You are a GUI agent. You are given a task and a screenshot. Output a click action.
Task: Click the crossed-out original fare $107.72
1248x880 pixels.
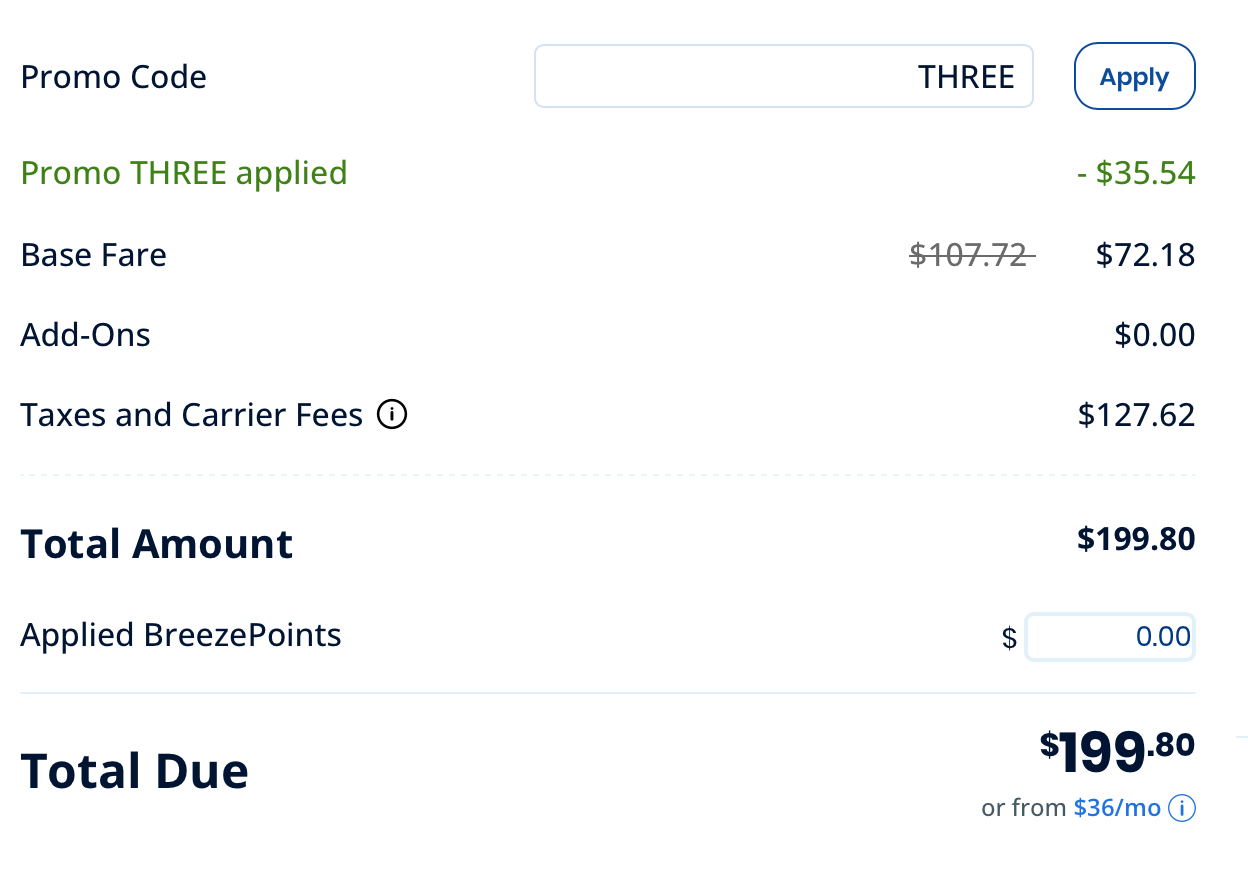(970, 255)
